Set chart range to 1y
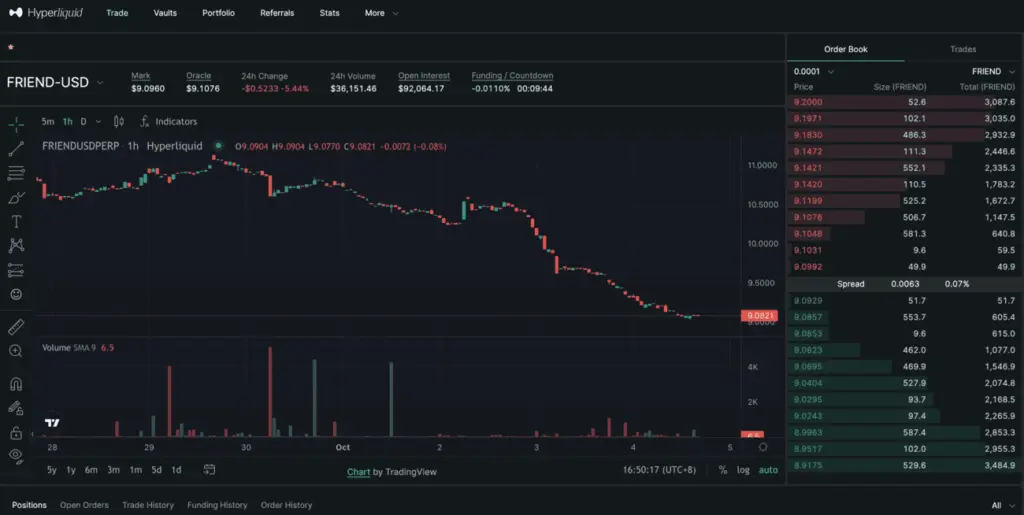The height and width of the screenshot is (515, 1024). pyautogui.click(x=71, y=470)
